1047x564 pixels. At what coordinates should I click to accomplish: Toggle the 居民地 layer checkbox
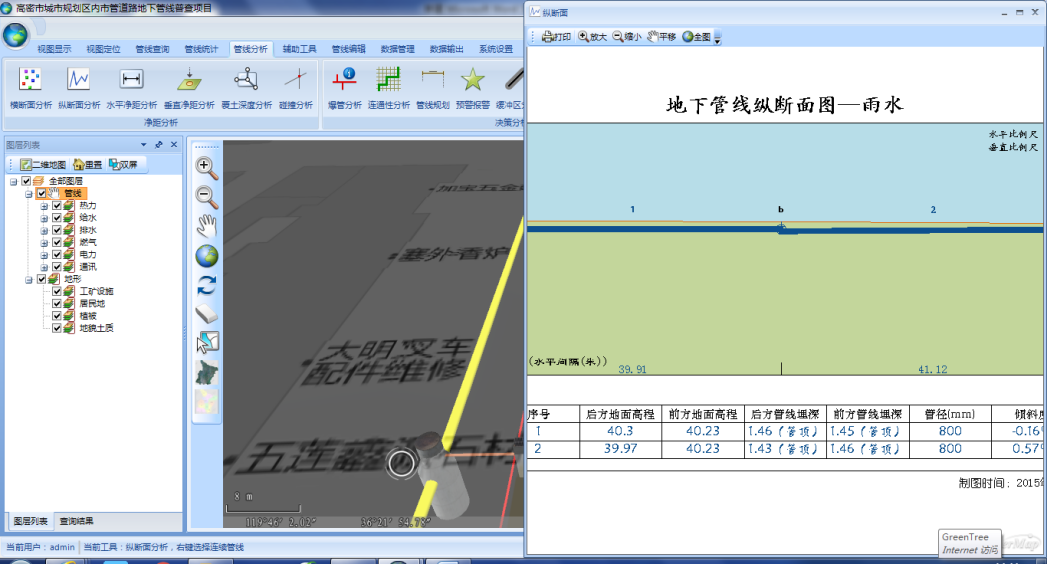tap(57, 304)
